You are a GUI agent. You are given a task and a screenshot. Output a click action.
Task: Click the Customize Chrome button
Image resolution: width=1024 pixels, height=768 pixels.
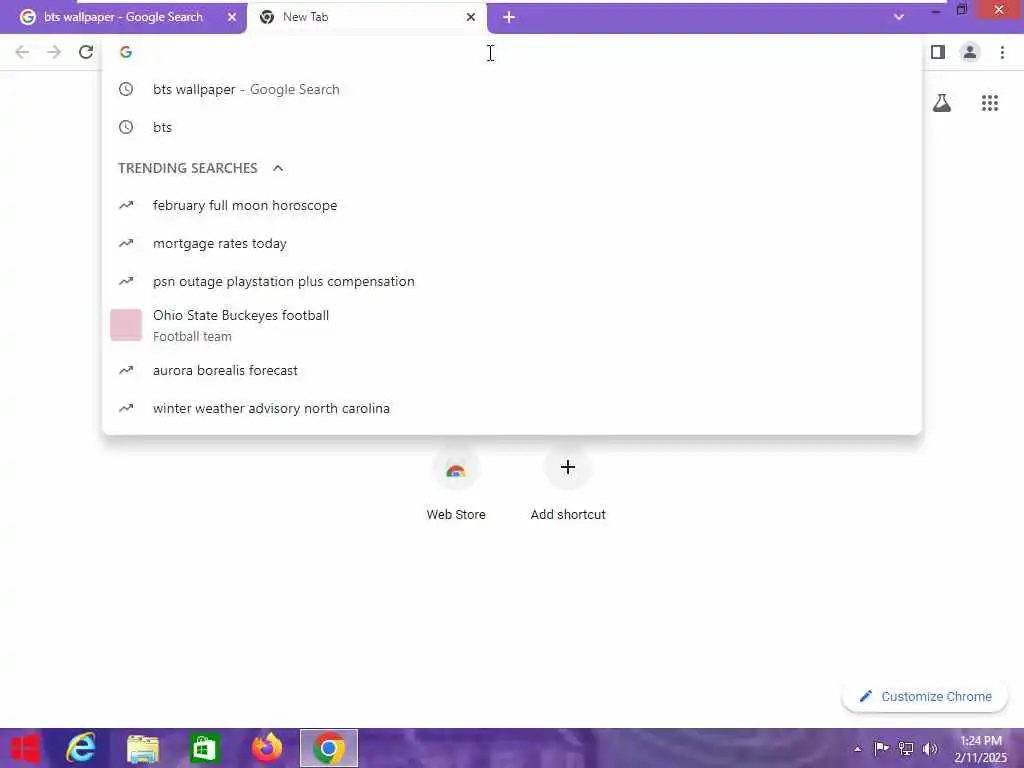pos(925,696)
